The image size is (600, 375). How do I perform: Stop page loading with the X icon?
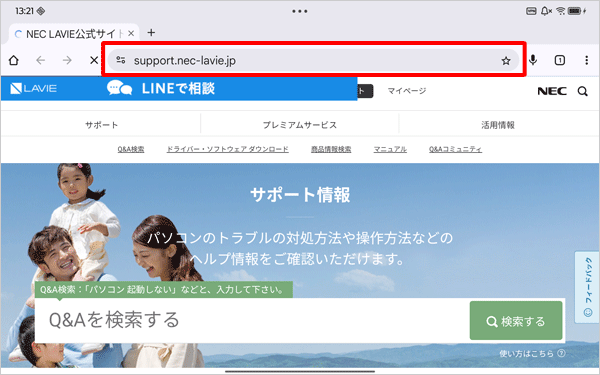point(94,60)
